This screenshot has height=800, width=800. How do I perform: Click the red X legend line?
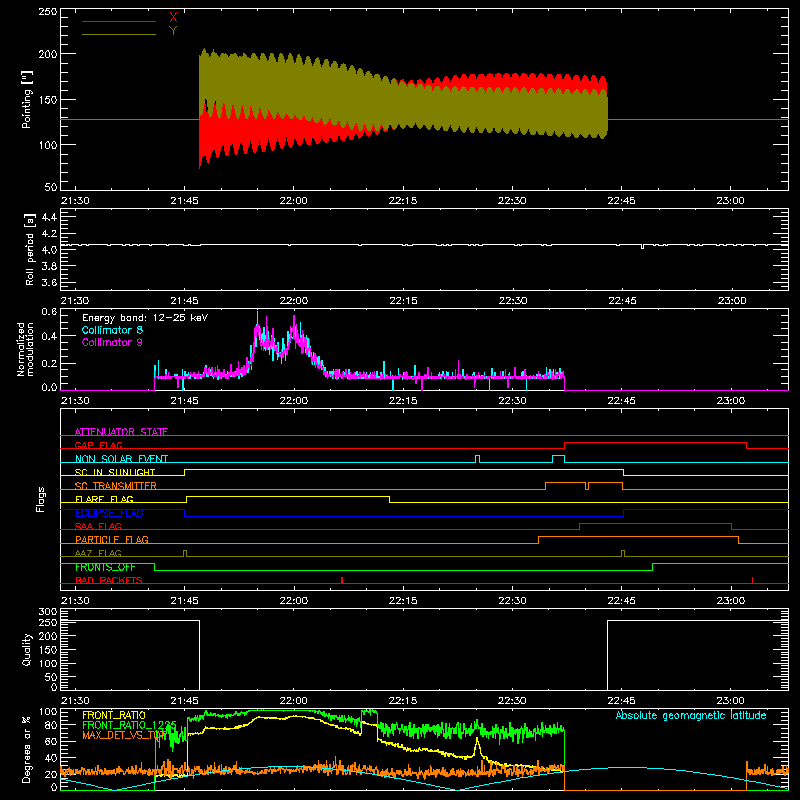pos(118,21)
